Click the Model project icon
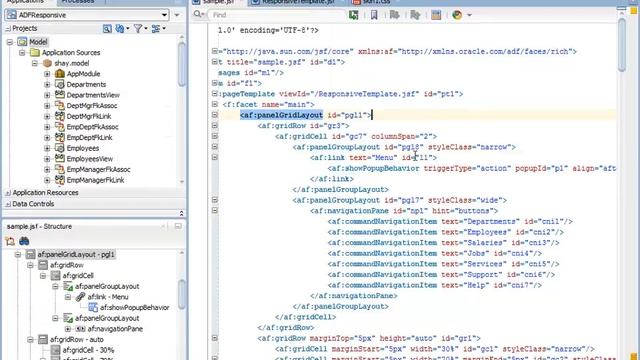 point(22,42)
